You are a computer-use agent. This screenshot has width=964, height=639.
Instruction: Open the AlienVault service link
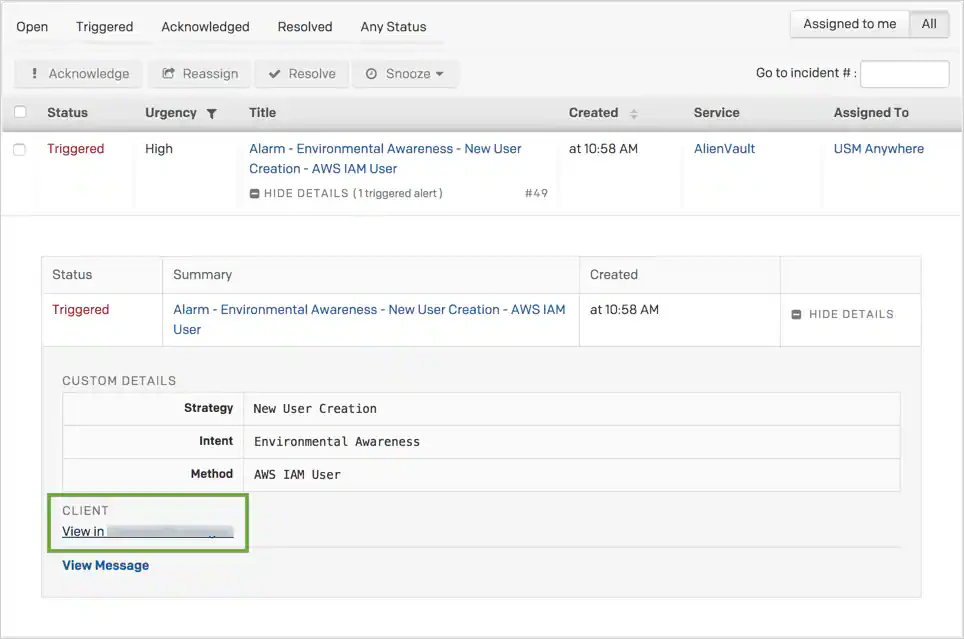[x=724, y=149]
